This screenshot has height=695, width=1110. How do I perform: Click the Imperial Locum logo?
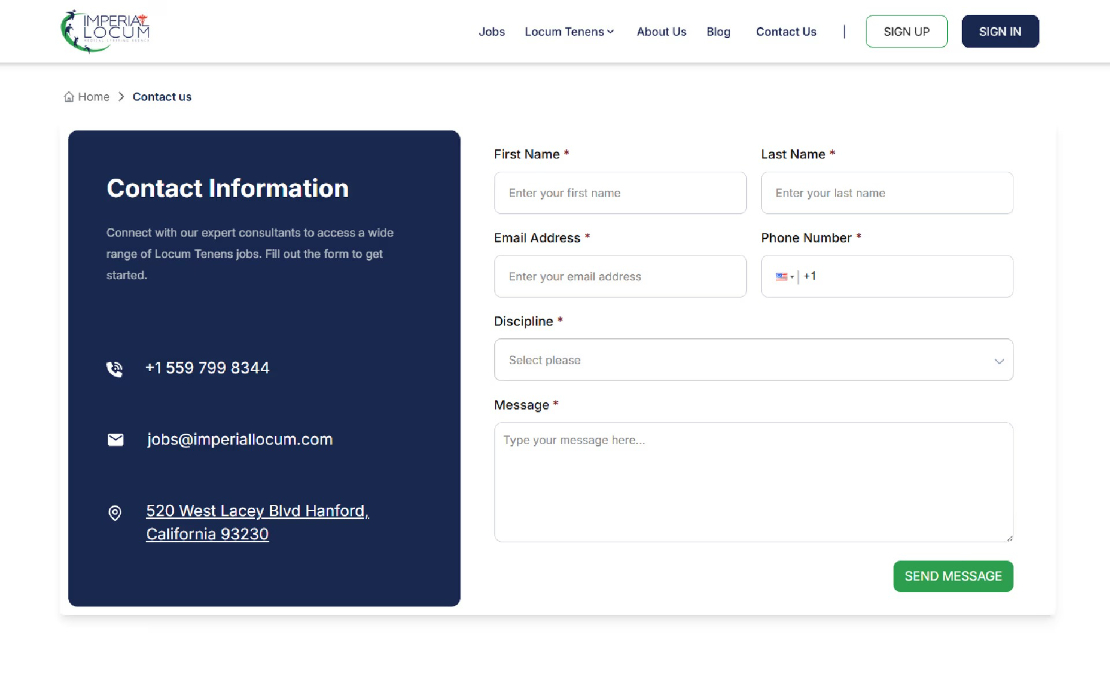click(x=105, y=31)
